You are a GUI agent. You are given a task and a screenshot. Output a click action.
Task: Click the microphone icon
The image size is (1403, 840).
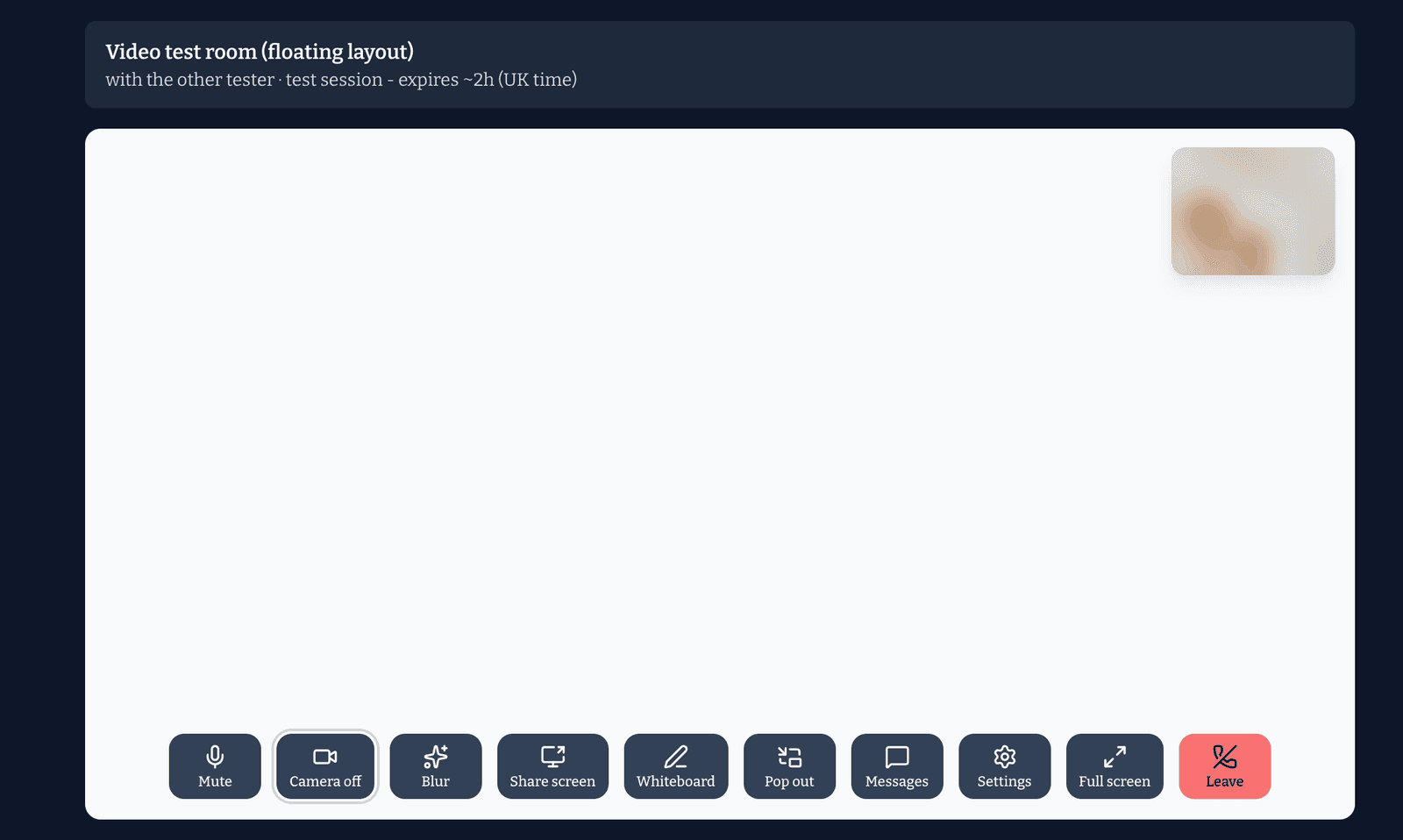215,756
